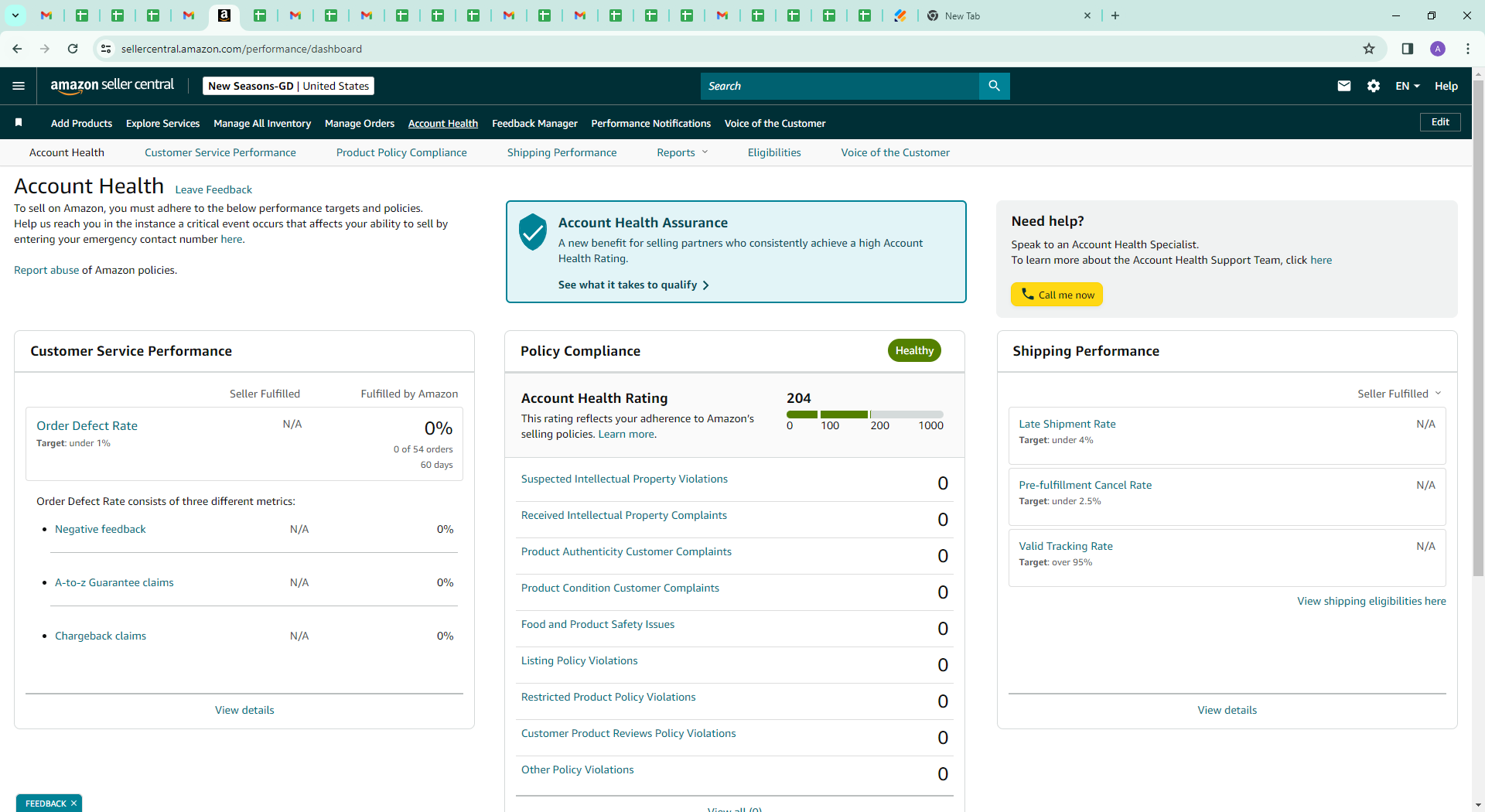
Task: Open Feedback Manager menu item
Action: (x=534, y=123)
